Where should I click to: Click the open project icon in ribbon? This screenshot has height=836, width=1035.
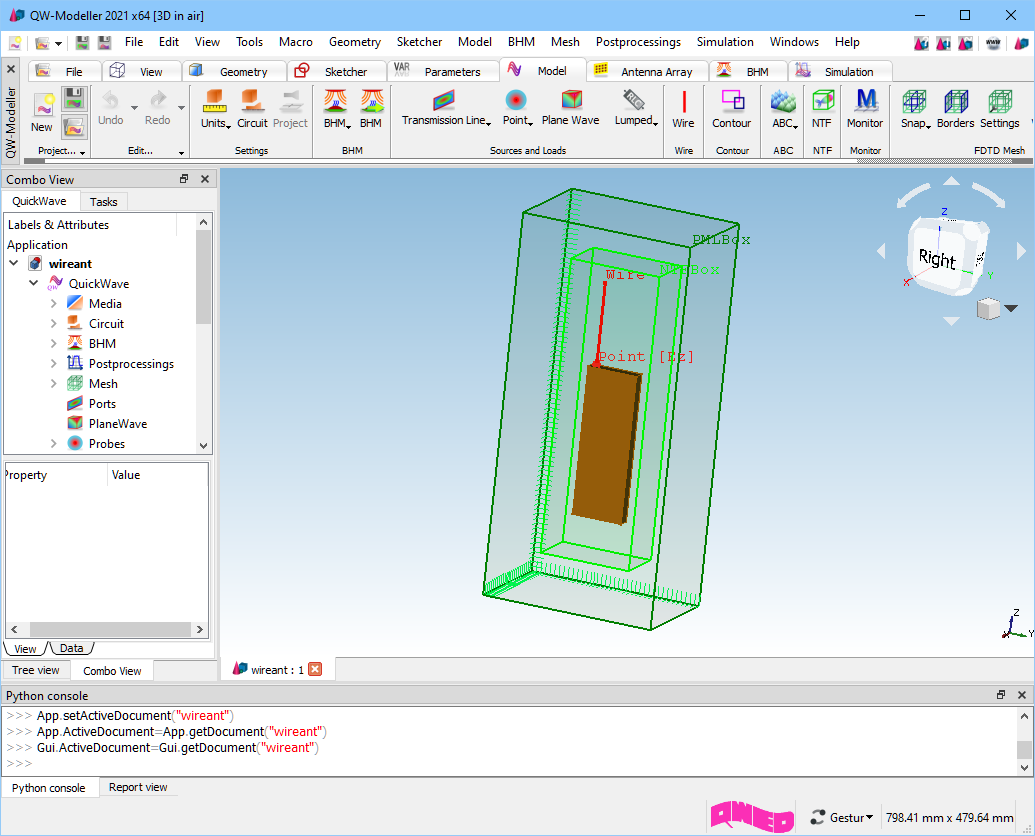coord(74,127)
